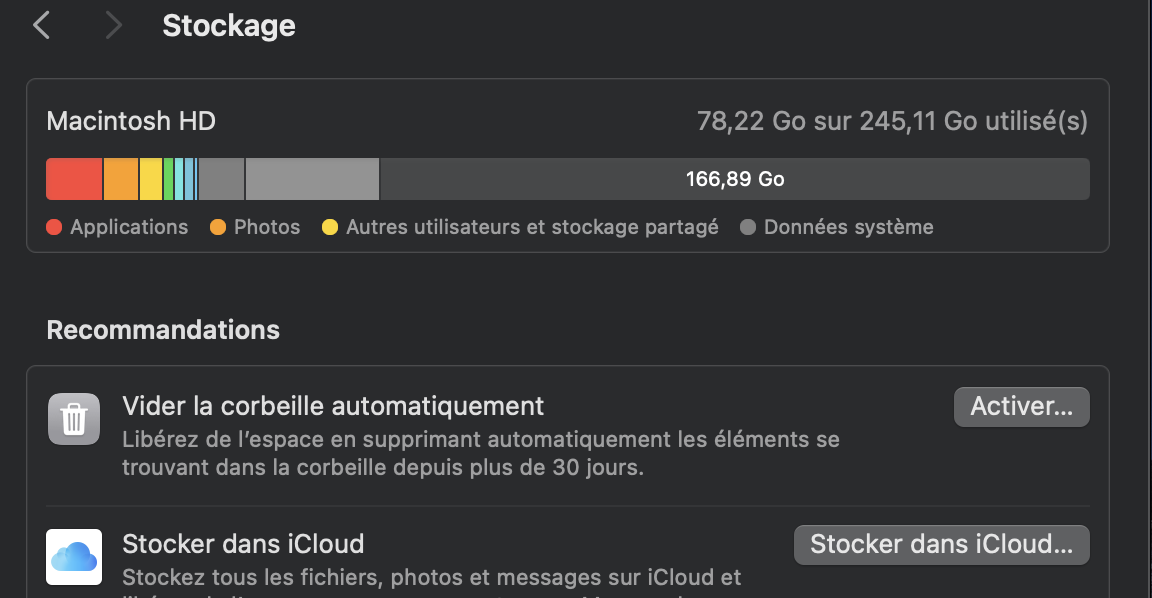Select the red Applications bar segment
Image resolution: width=1152 pixels, height=598 pixels.
point(74,180)
